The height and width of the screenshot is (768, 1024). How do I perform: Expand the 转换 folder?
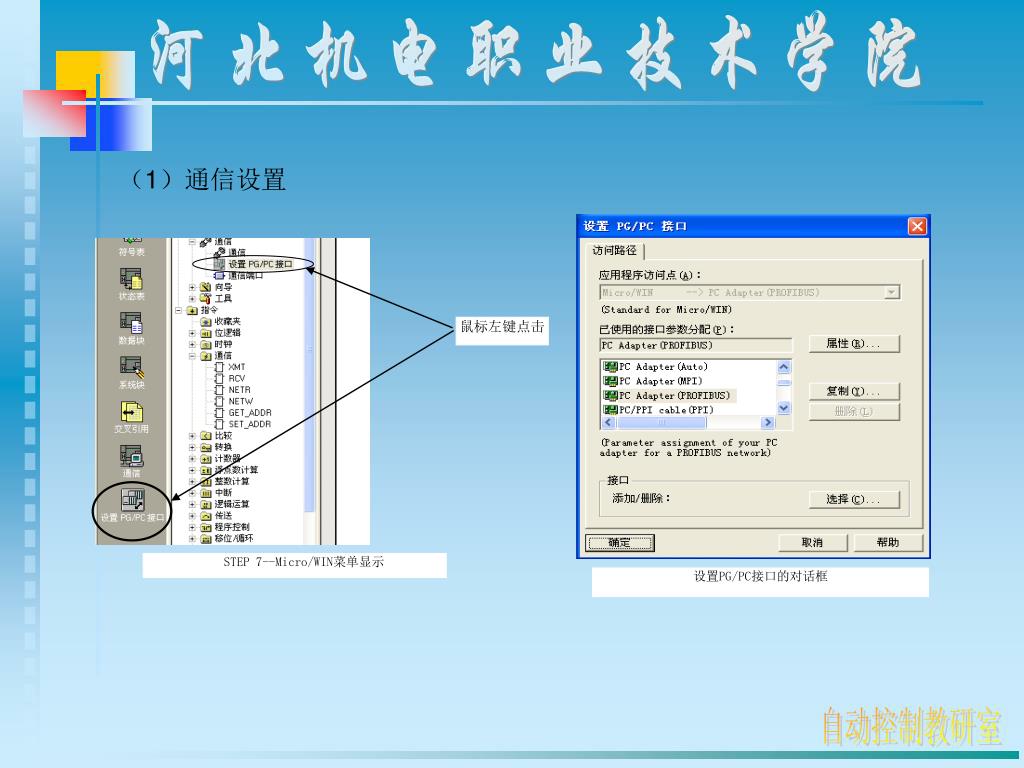click(x=192, y=447)
